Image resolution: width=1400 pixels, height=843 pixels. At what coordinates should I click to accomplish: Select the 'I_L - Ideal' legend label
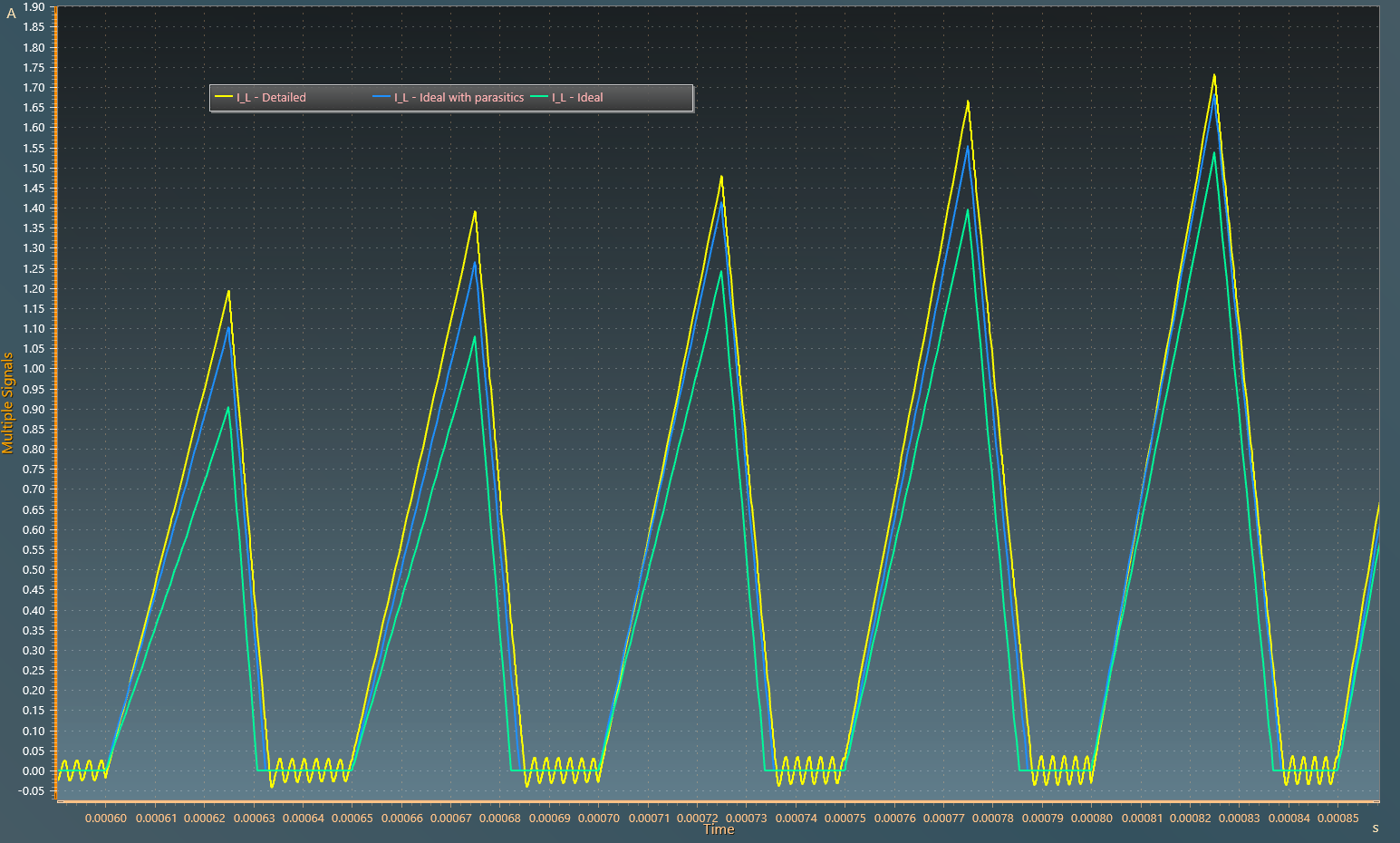[577, 98]
